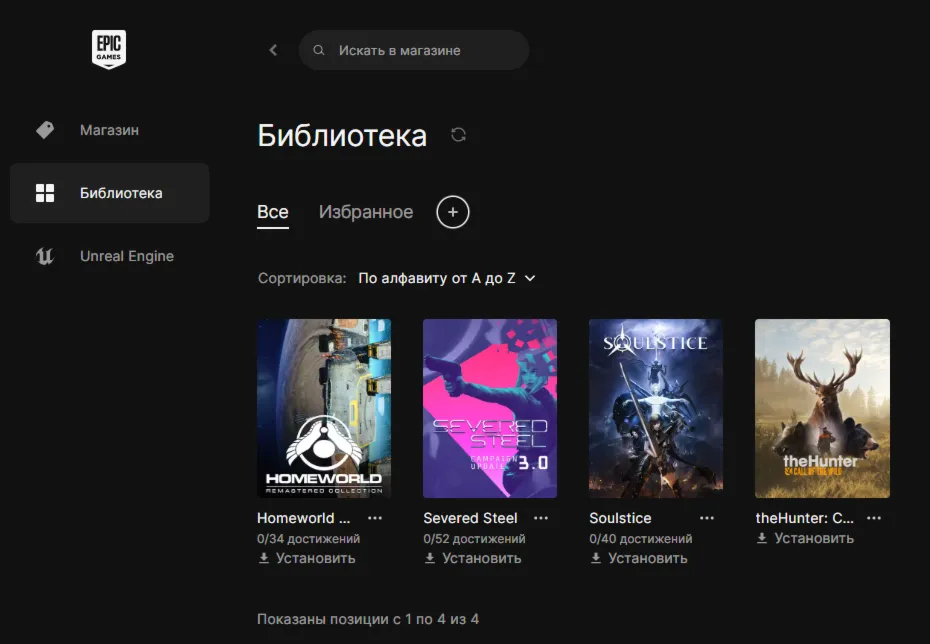Click 0/40 достижений under Soulstice
Screen dimensions: 930x644
(641, 538)
